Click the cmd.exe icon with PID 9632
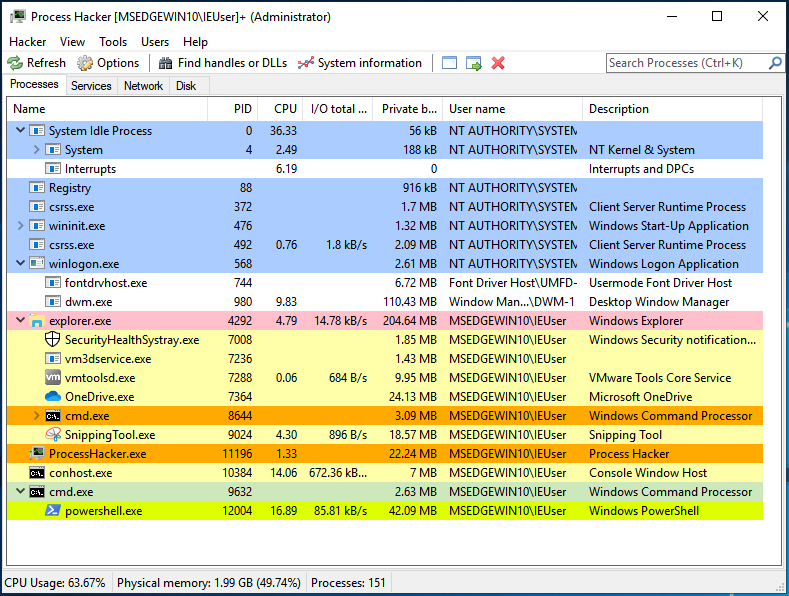The width and height of the screenshot is (789, 596). pyautogui.click(x=37, y=492)
